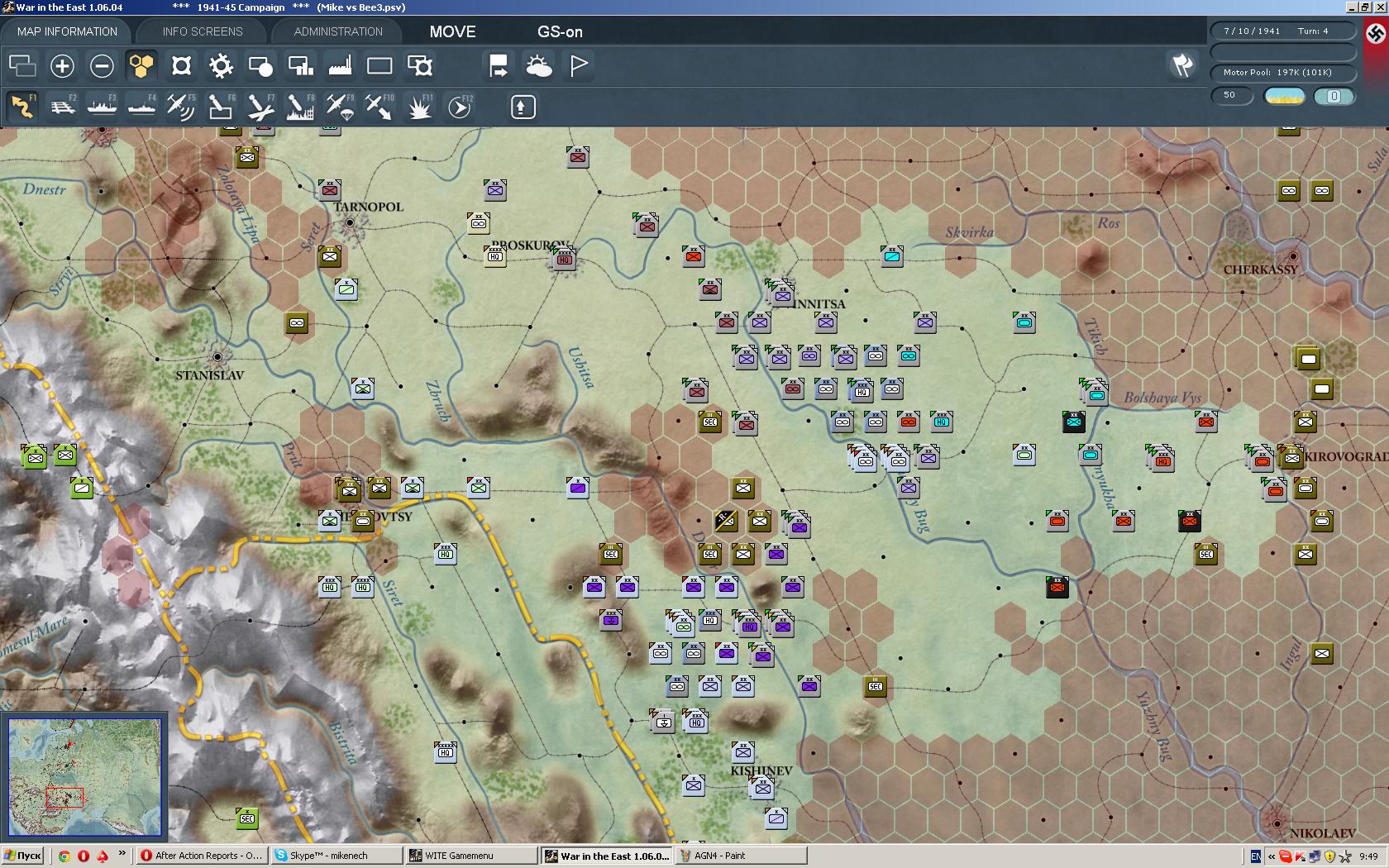Screen dimensions: 1389x868
Task: Click the Stanislav city marker
Action: tap(217, 357)
